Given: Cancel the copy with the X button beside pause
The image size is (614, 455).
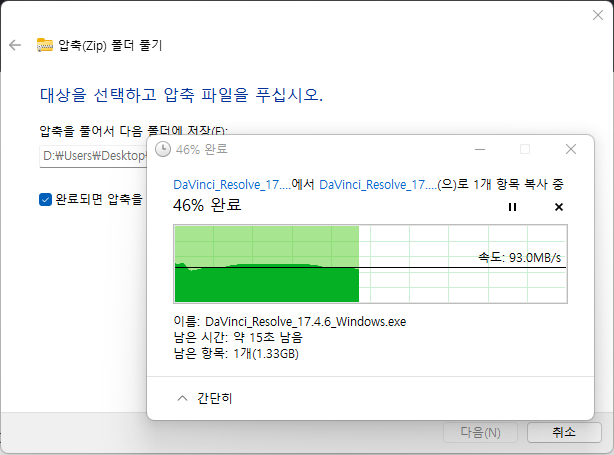Looking at the screenshot, I should [x=559, y=207].
